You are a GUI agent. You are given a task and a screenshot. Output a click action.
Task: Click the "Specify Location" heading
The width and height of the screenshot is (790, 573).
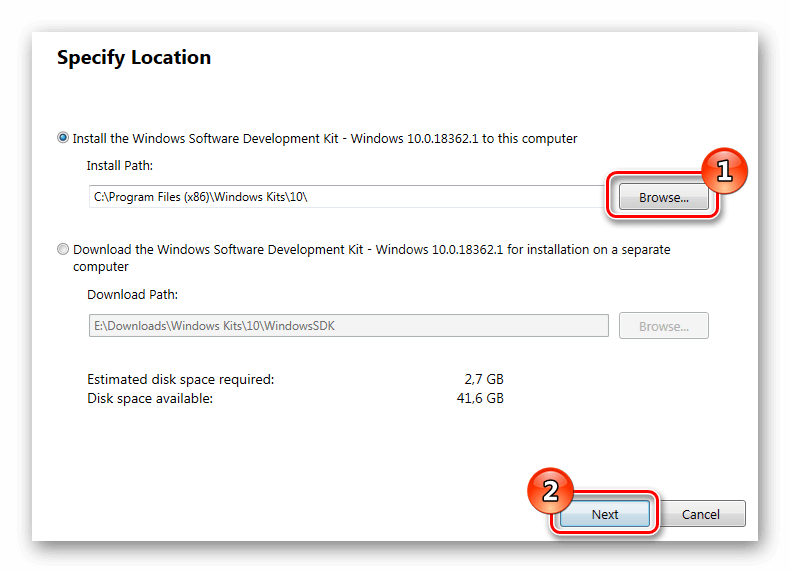pyautogui.click(x=134, y=58)
